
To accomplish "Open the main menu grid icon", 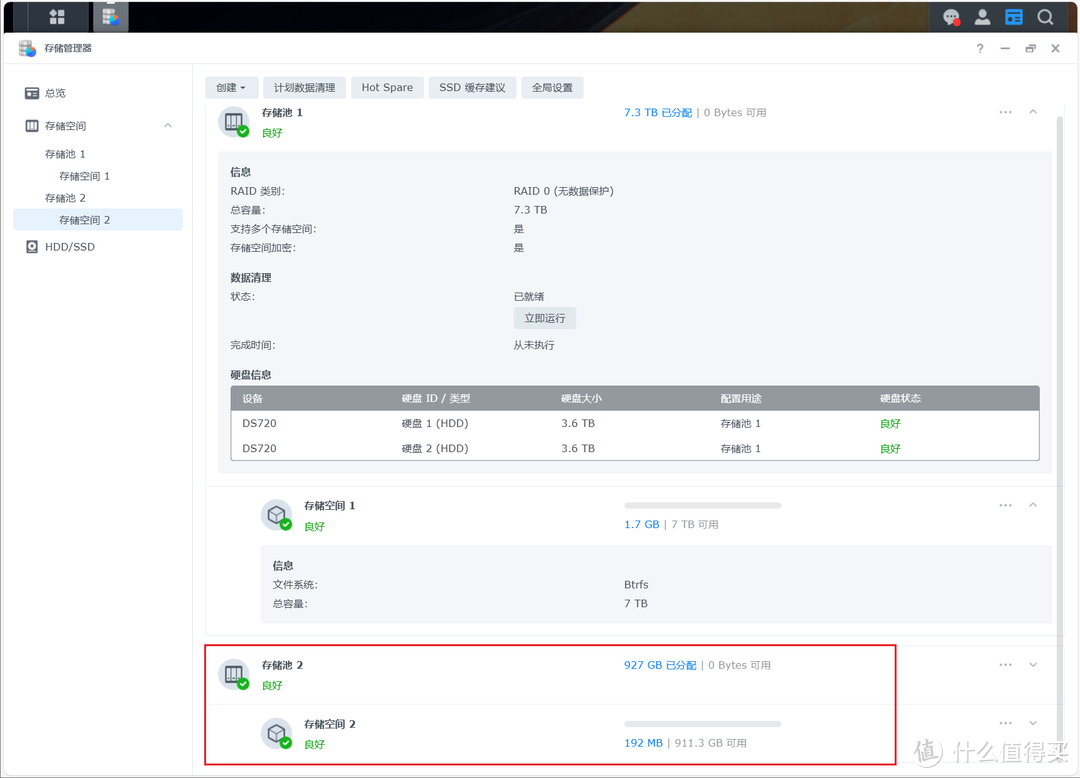I will click(x=57, y=17).
